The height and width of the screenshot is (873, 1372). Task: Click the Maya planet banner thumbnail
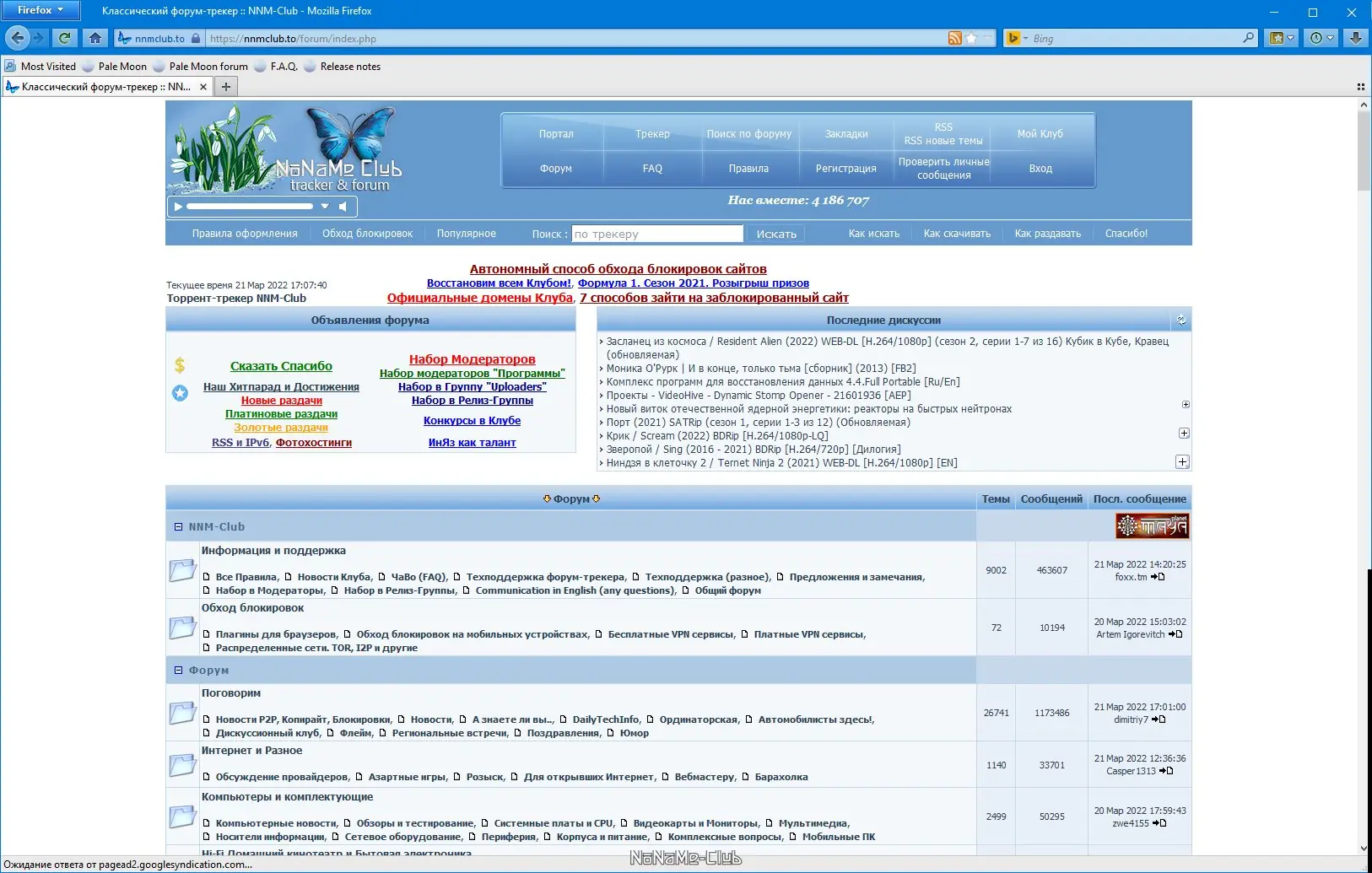(1152, 526)
